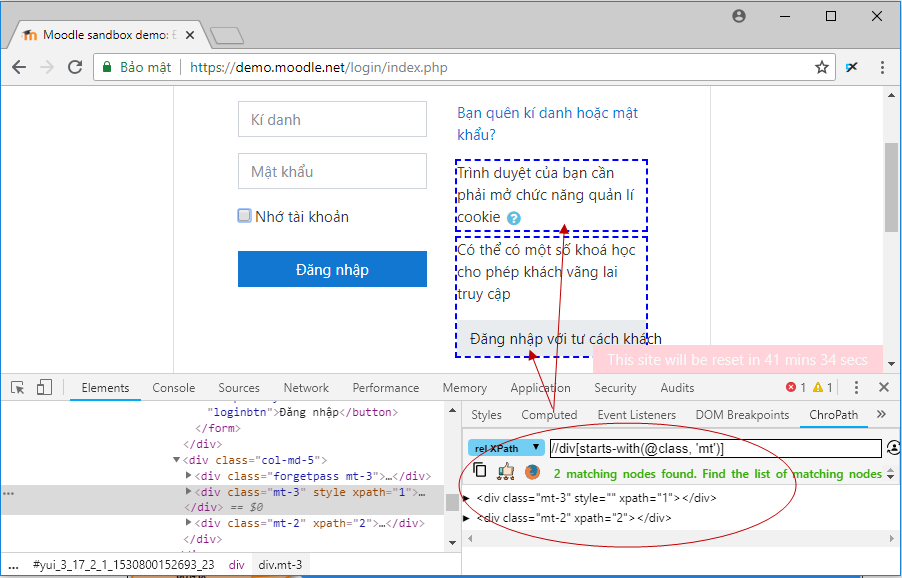Image resolution: width=902 pixels, height=578 pixels.
Task: Open the forgotten username or password link
Action: tap(547, 124)
